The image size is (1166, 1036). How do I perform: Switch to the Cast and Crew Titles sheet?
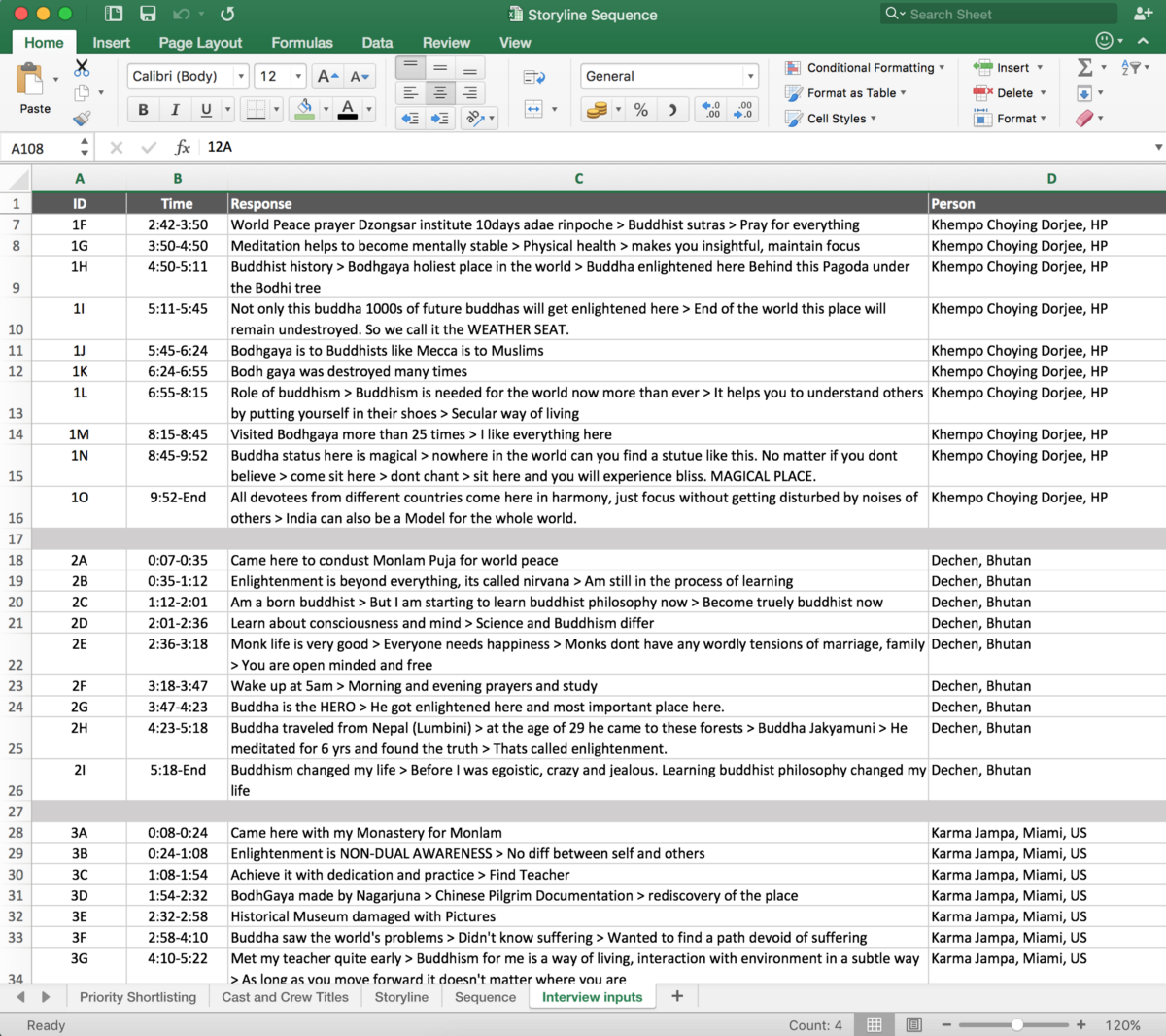pos(285,997)
